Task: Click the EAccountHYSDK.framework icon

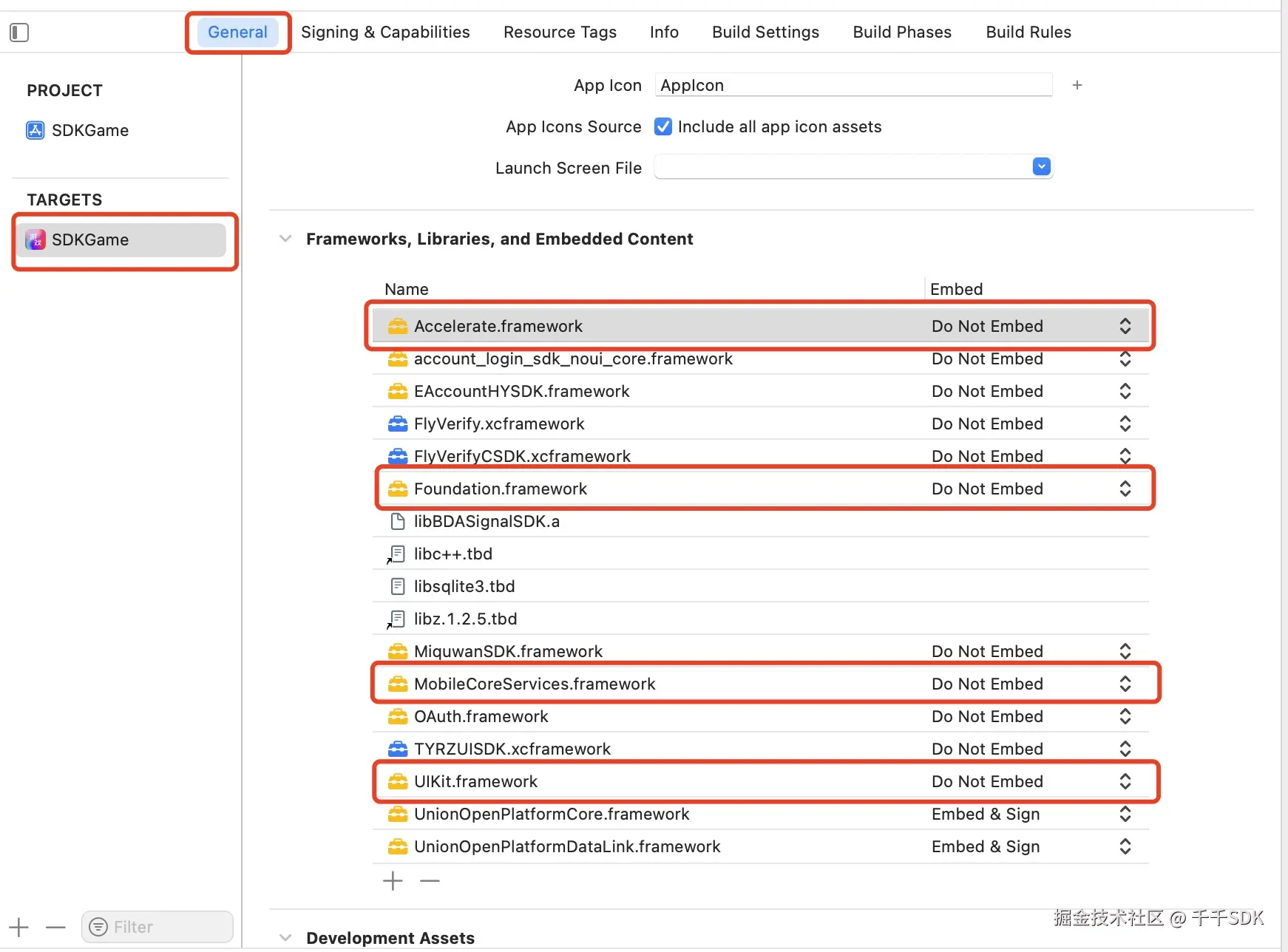Action: click(x=398, y=392)
